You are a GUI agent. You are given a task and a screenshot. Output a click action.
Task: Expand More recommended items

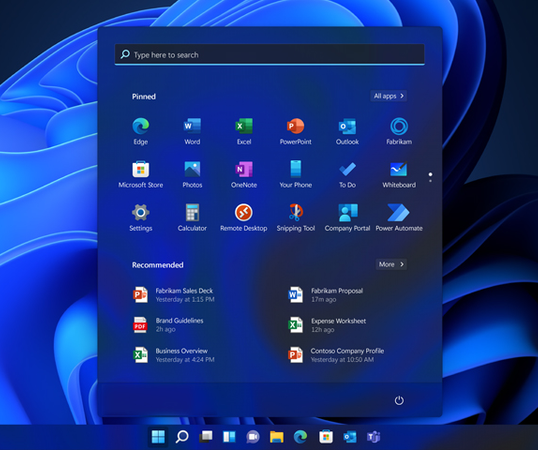pos(391,264)
